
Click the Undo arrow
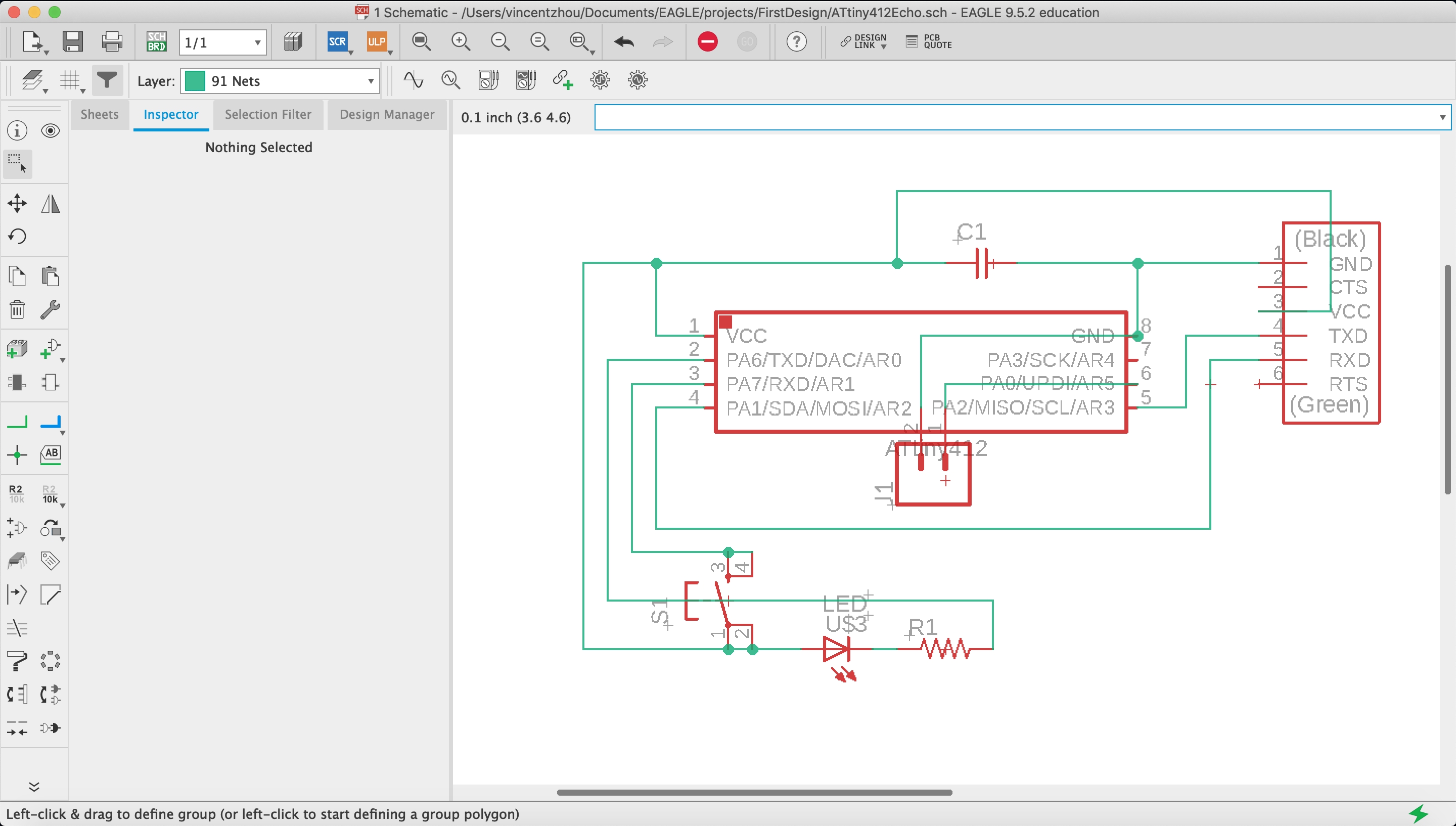624,42
